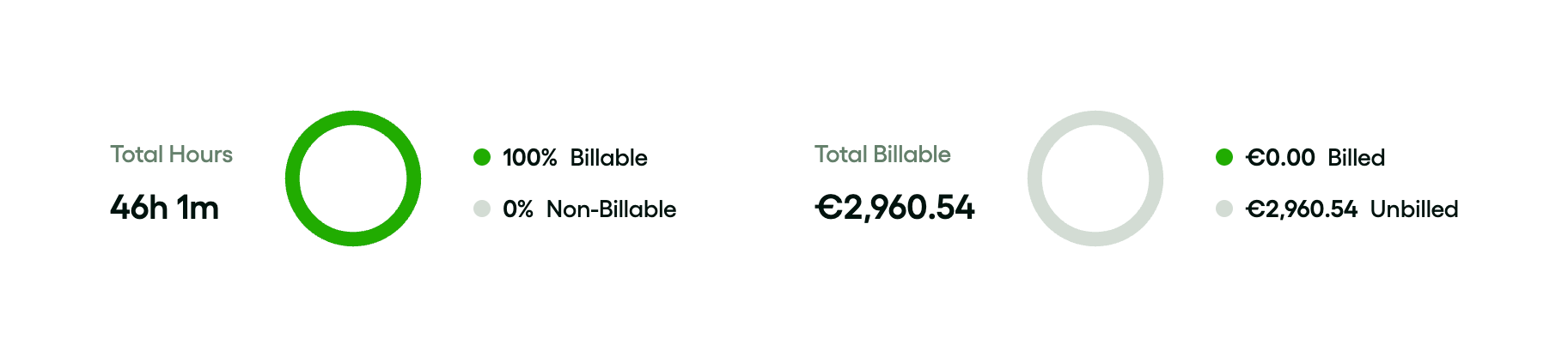This screenshot has width=1568, height=357.
Task: Click the €2,960.54 amount next to Unbilled
Action: click(x=1302, y=209)
